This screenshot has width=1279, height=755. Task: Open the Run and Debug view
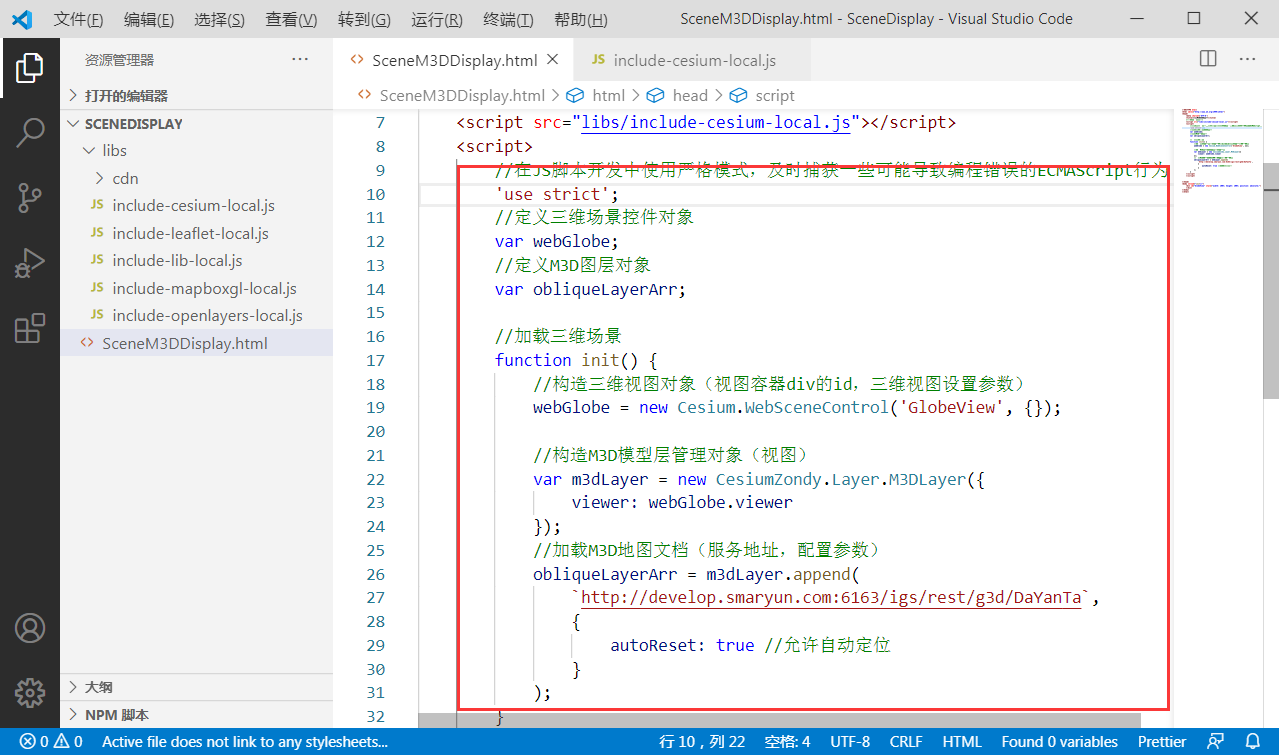30,263
